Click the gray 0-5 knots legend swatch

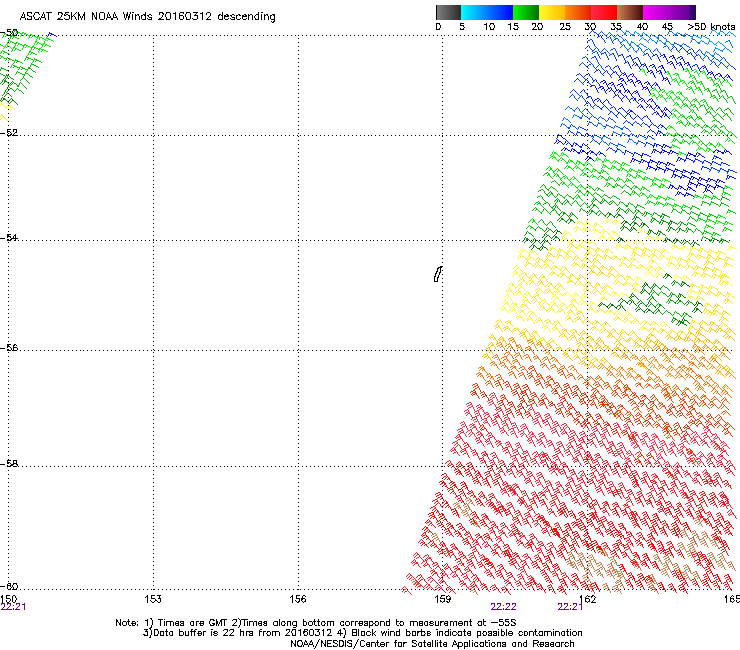(448, 12)
